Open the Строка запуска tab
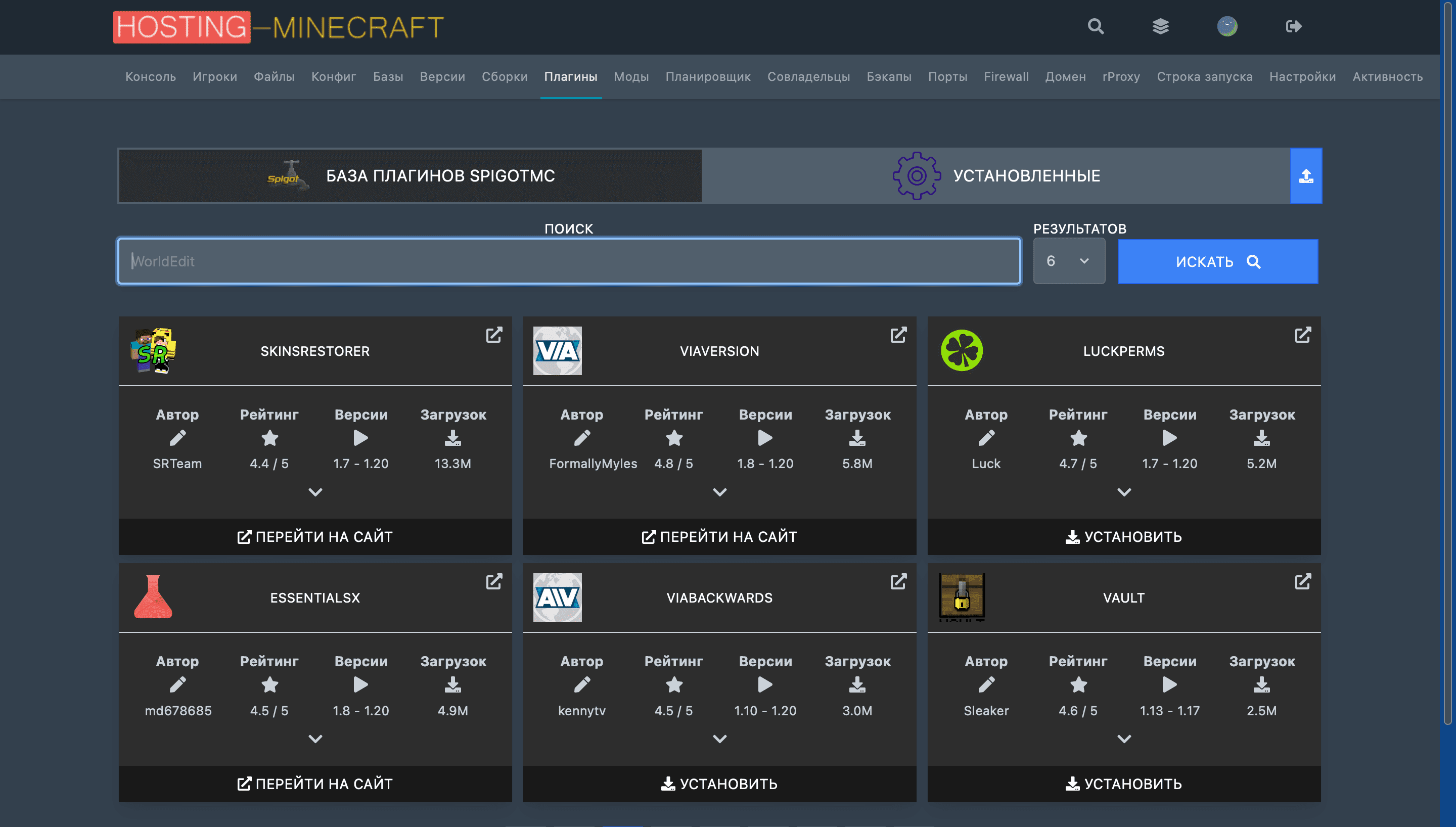The height and width of the screenshot is (827, 1456). point(1204,77)
